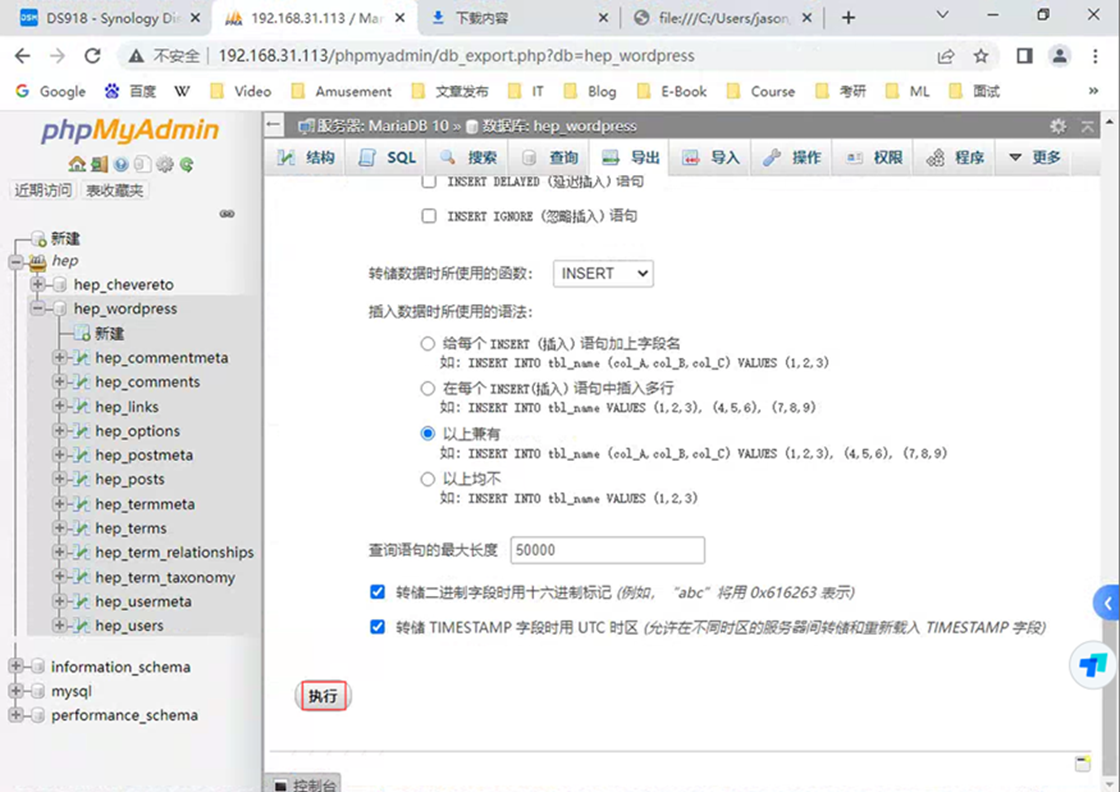Click the hep_options table icon

coord(82,431)
